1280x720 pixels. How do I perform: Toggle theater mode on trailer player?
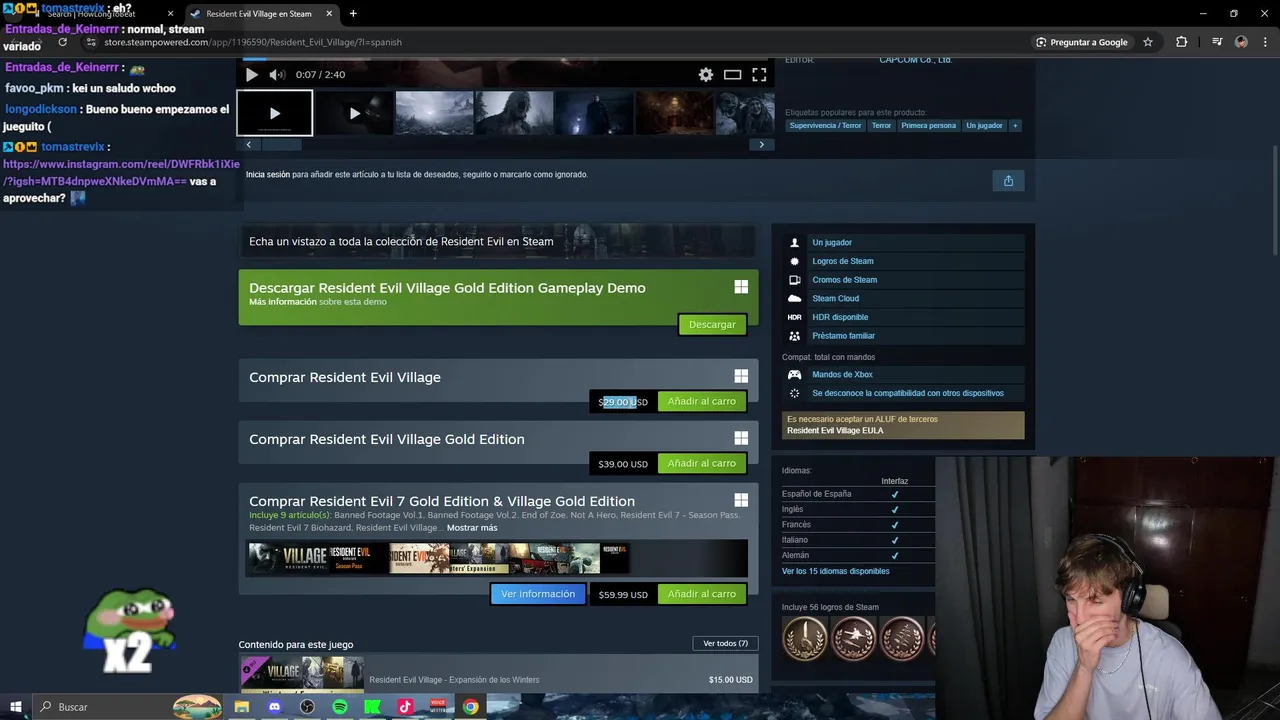click(x=732, y=75)
